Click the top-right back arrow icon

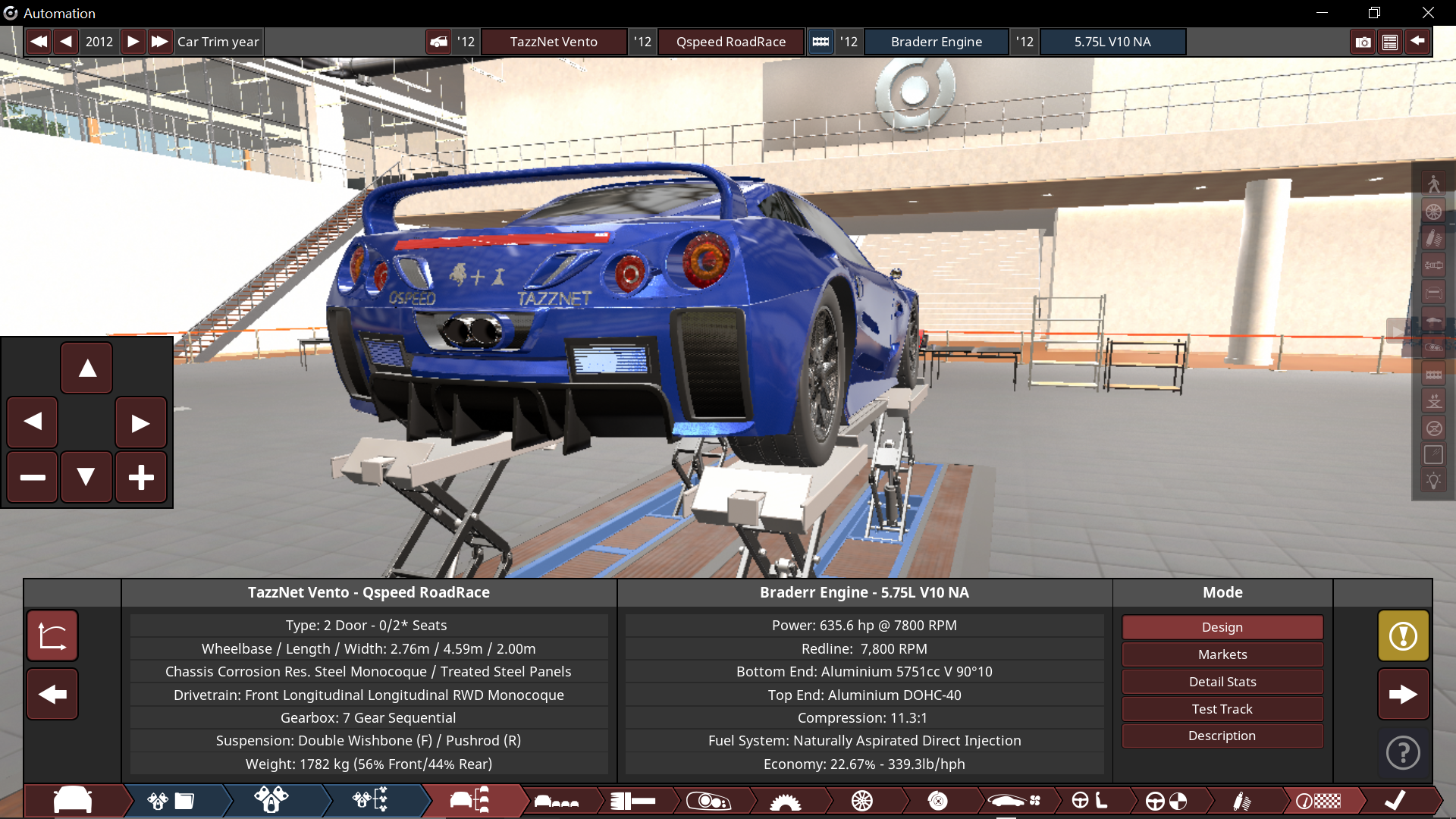[1417, 41]
